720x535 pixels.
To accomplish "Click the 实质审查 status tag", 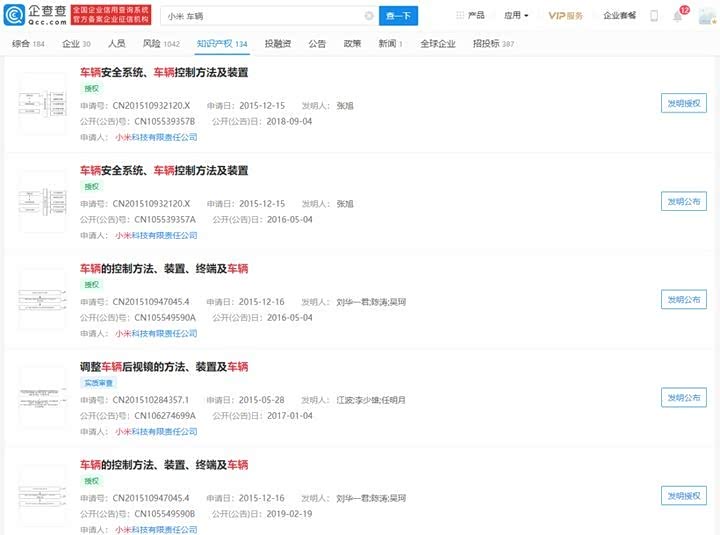I will tap(98, 383).
